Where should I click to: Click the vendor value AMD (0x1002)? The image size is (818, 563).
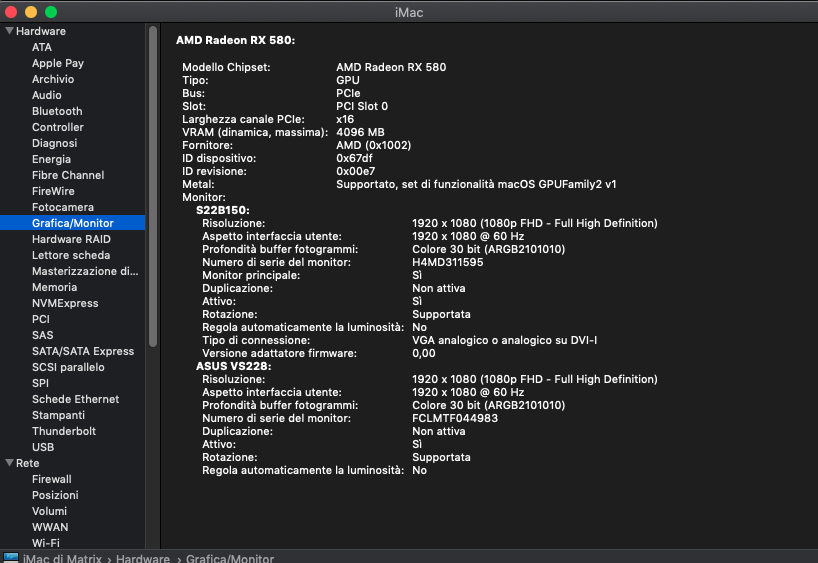point(374,145)
